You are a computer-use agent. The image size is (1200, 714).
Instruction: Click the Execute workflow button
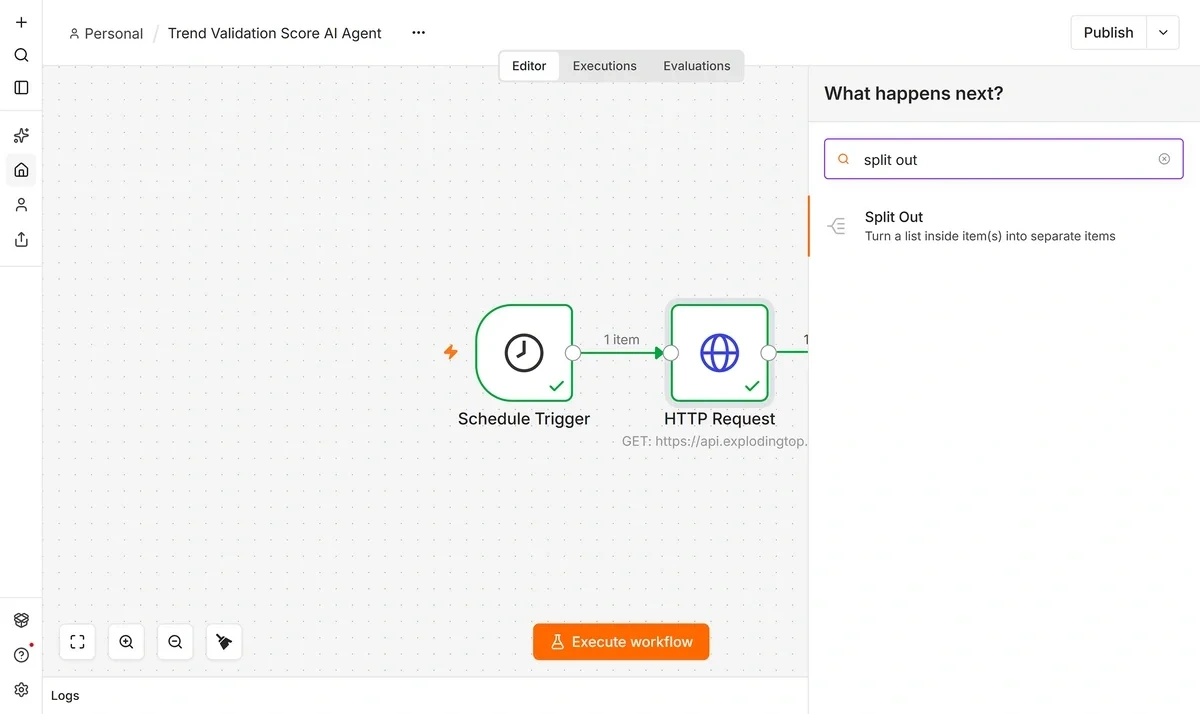click(621, 642)
